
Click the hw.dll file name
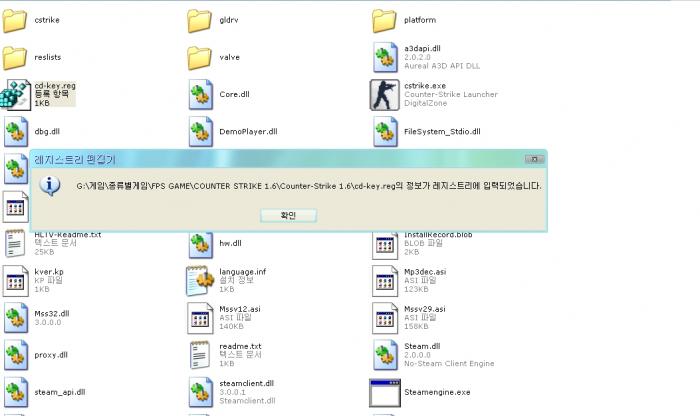click(230, 243)
